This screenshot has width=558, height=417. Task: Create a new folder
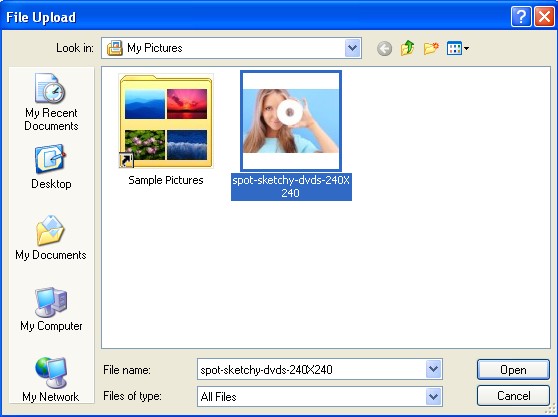(x=431, y=48)
